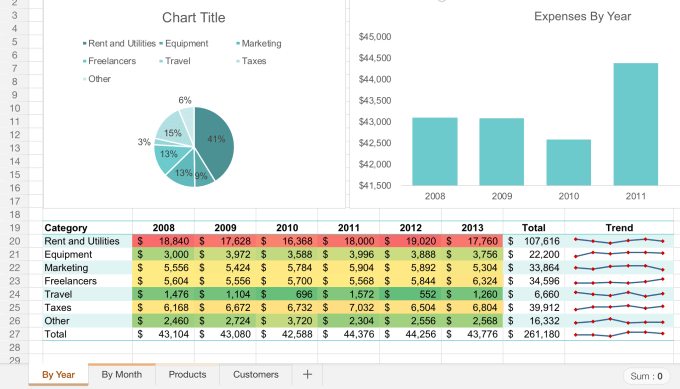Select the Rent and Utilities row label
The height and width of the screenshot is (389, 680).
(88, 241)
